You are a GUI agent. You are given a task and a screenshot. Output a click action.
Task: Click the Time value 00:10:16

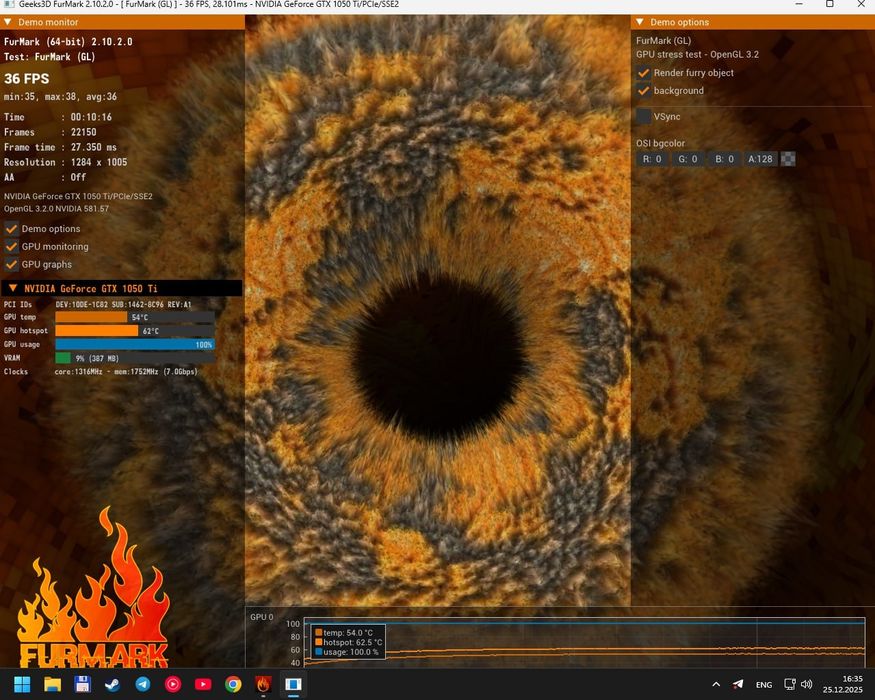click(91, 117)
